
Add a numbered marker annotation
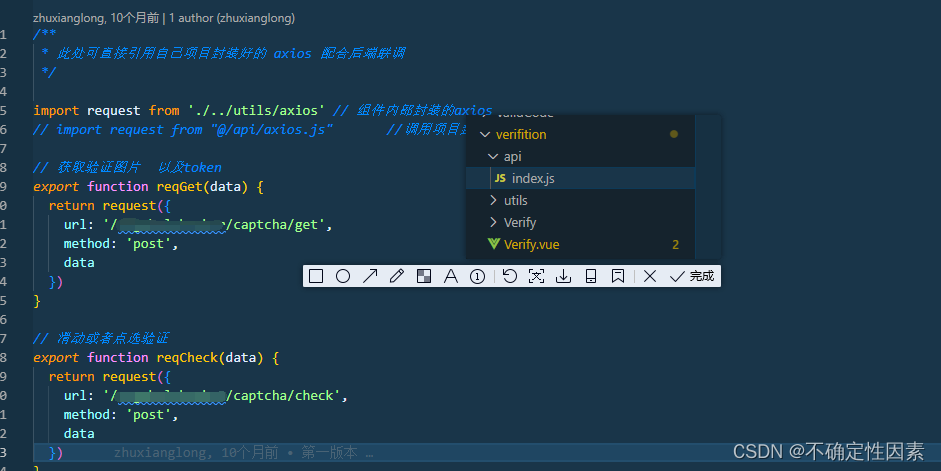(478, 276)
